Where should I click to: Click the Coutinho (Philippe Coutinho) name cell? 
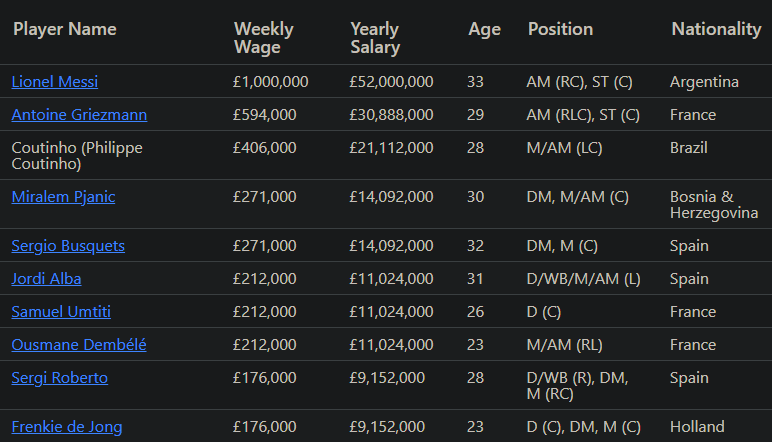(77, 156)
